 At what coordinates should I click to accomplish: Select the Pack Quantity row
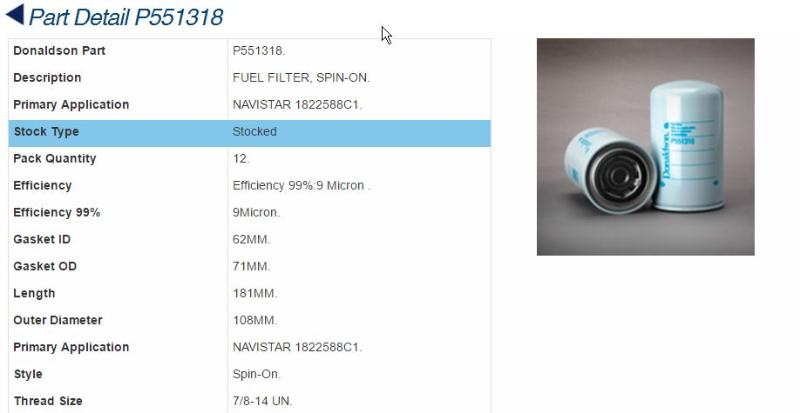249,159
